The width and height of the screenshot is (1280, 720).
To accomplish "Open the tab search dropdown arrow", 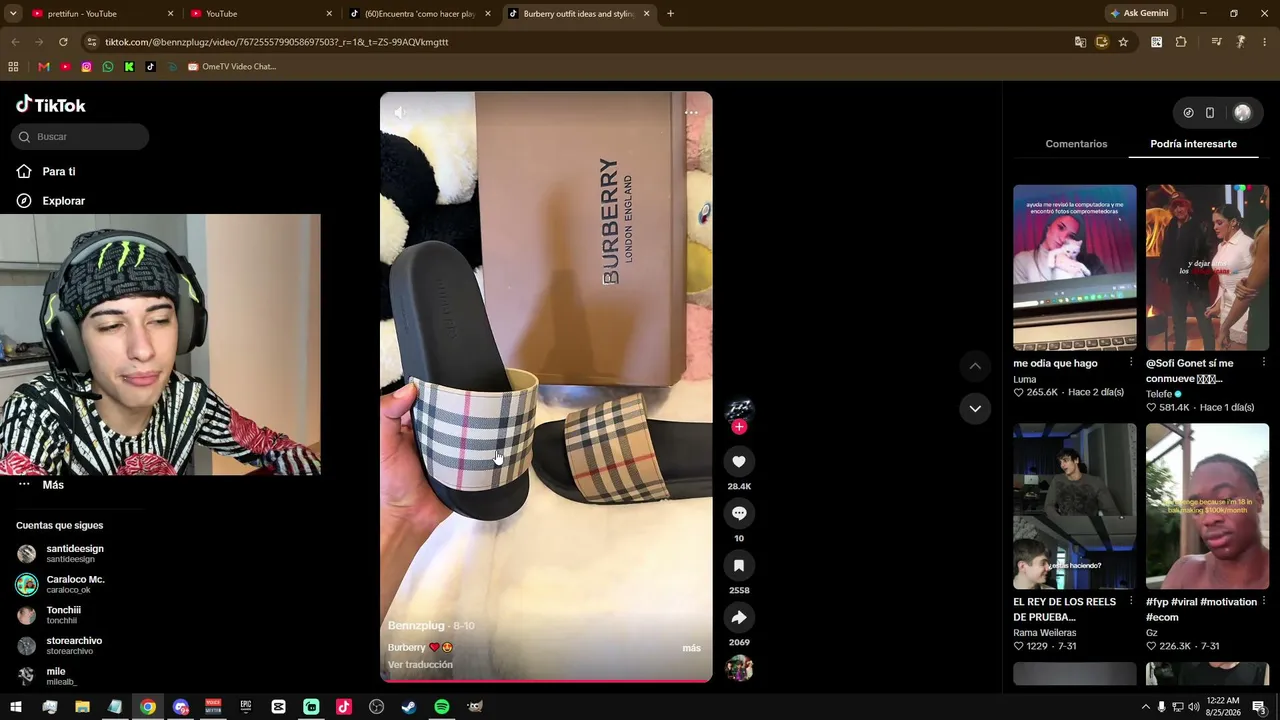I will [x=13, y=14].
